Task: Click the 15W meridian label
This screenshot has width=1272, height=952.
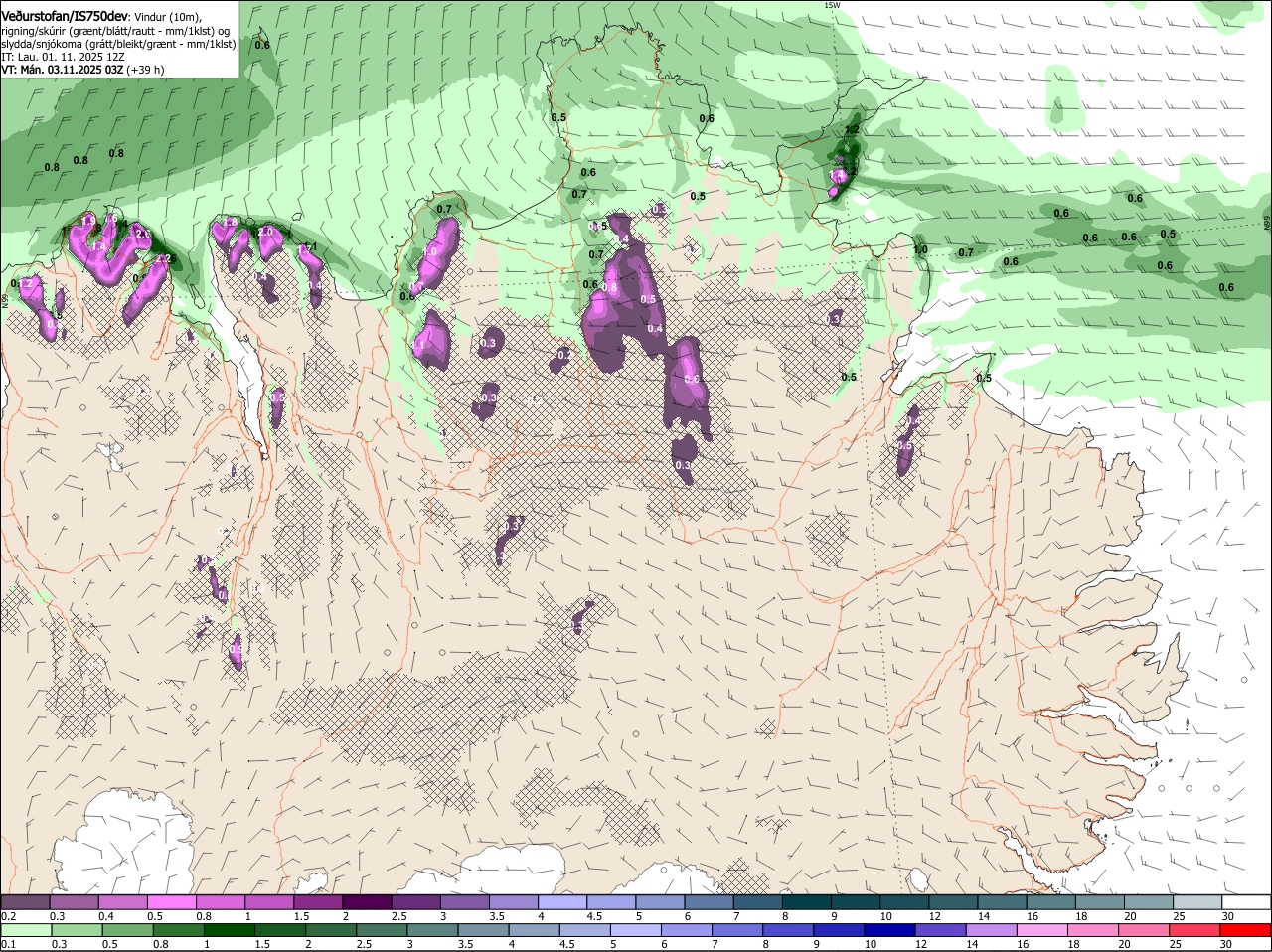Action: point(832,5)
